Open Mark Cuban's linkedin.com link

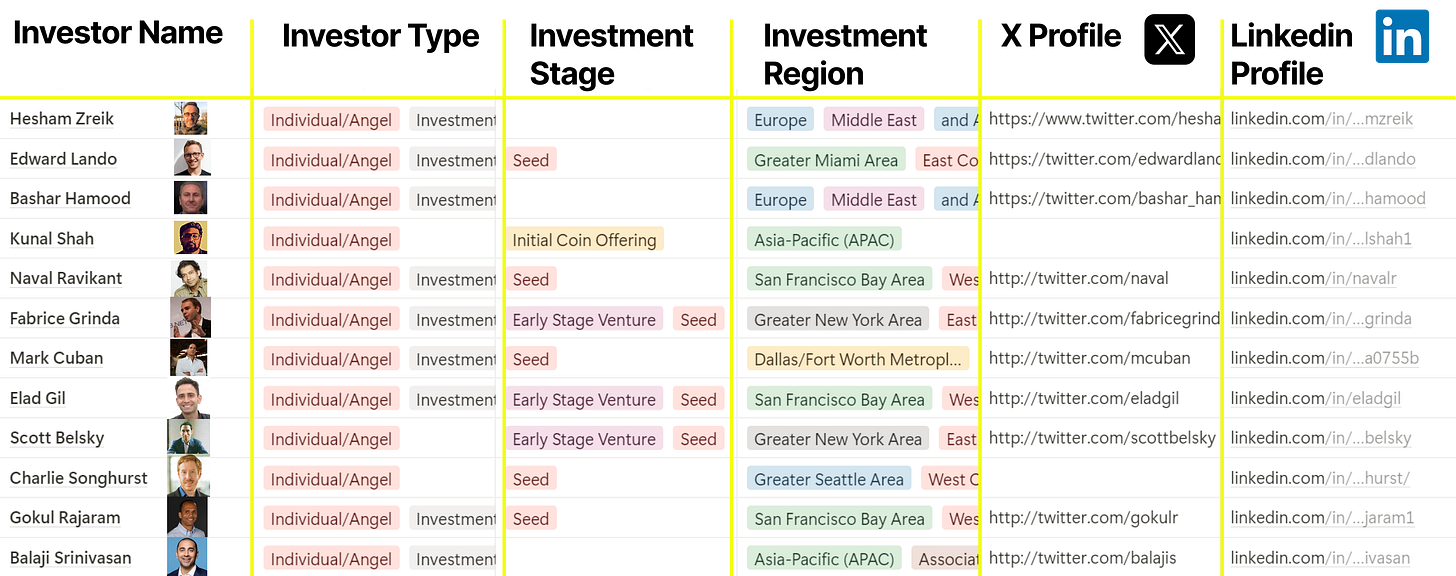(1324, 358)
